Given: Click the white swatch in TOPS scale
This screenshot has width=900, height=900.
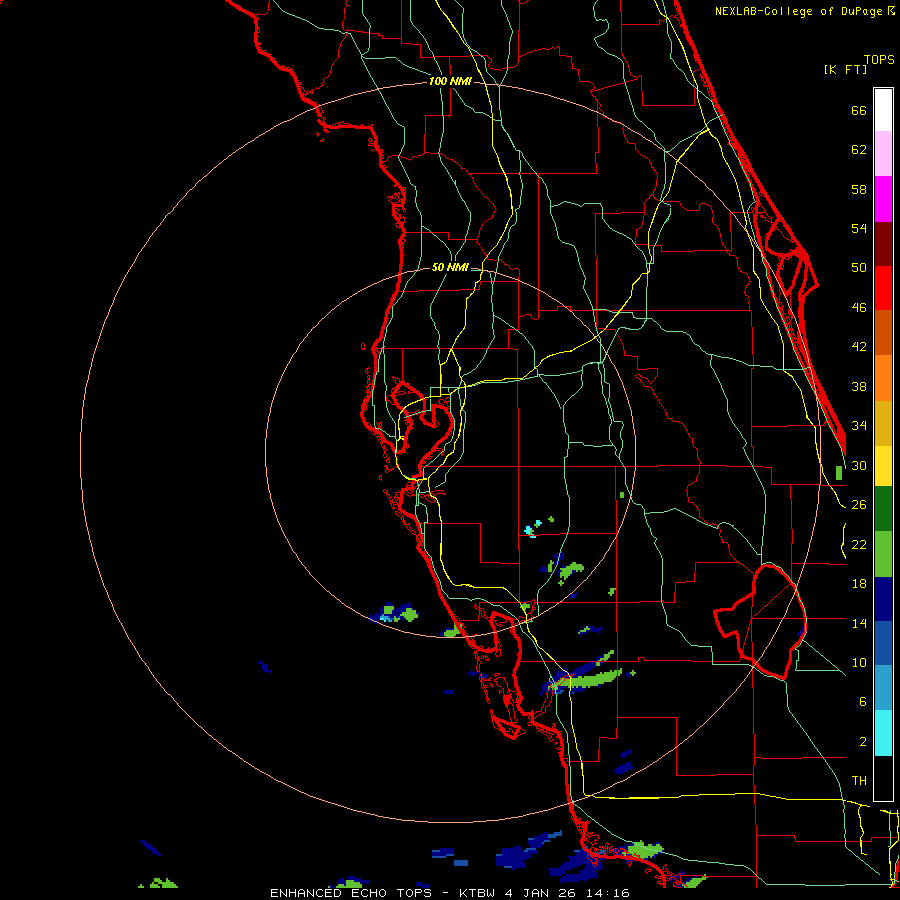Looking at the screenshot, I should [x=883, y=110].
